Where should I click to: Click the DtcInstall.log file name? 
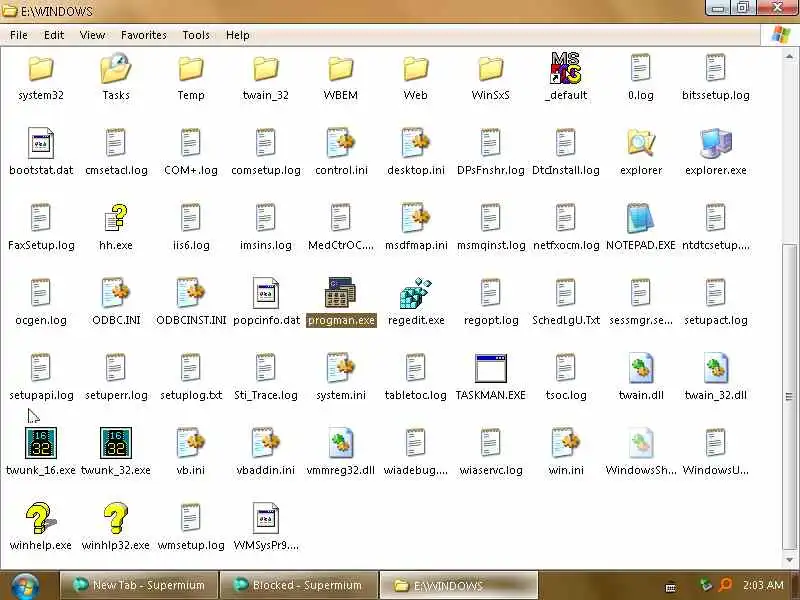[x=566, y=170]
